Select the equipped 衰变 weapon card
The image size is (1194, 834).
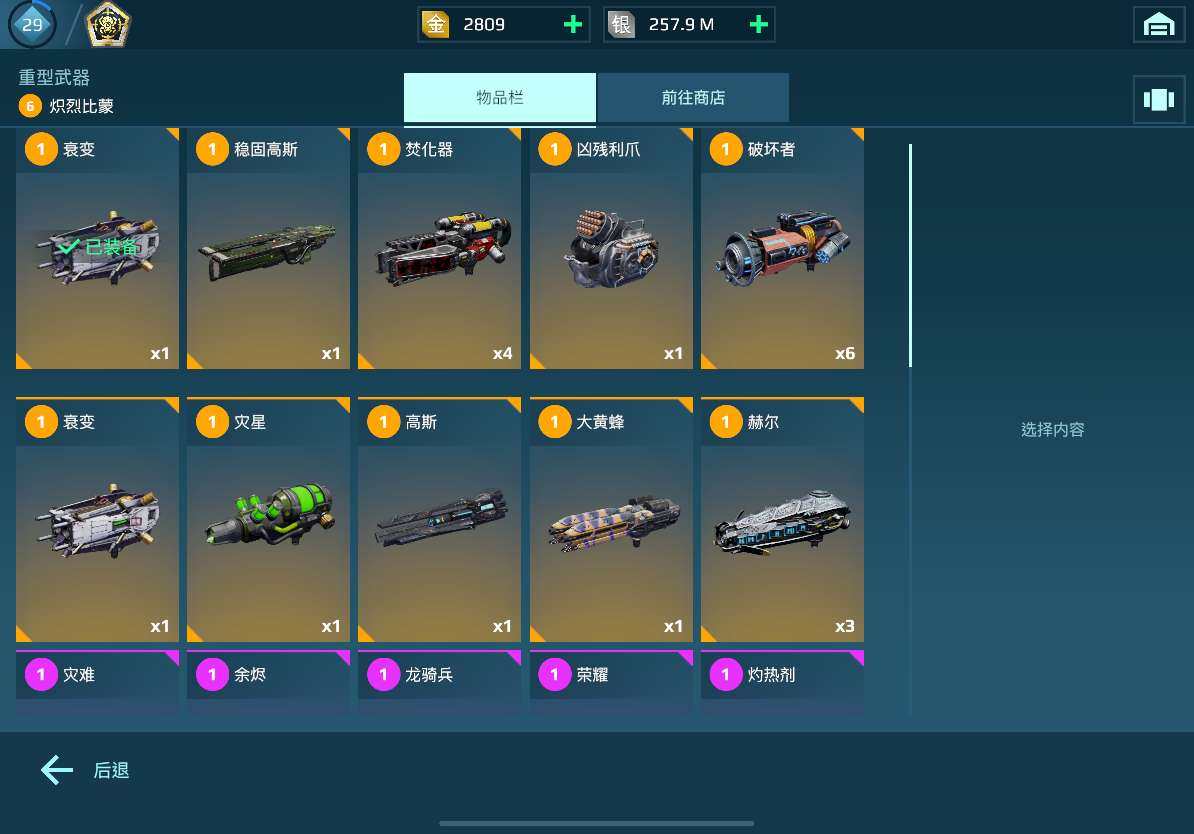click(97, 248)
